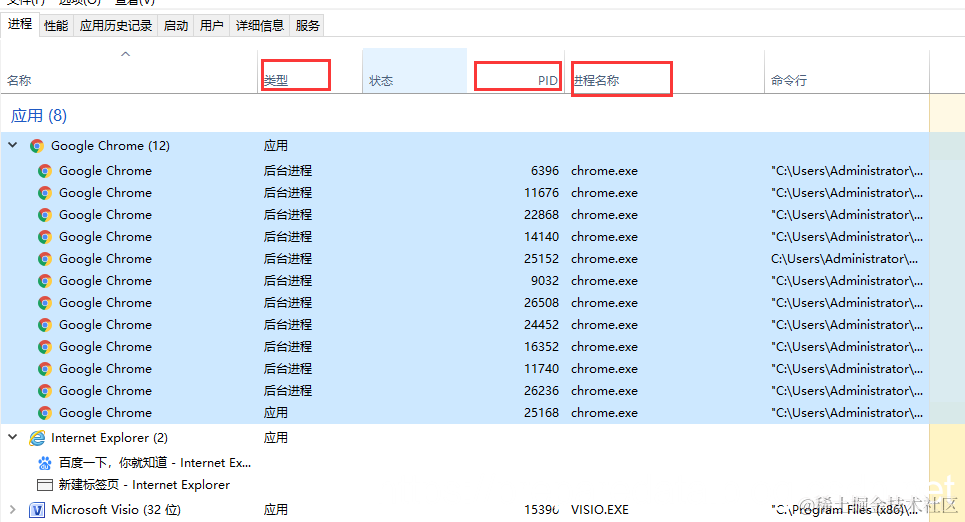The image size is (965, 522).
Task: Collapse the Google Chrome (12) group
Action: (x=13, y=145)
